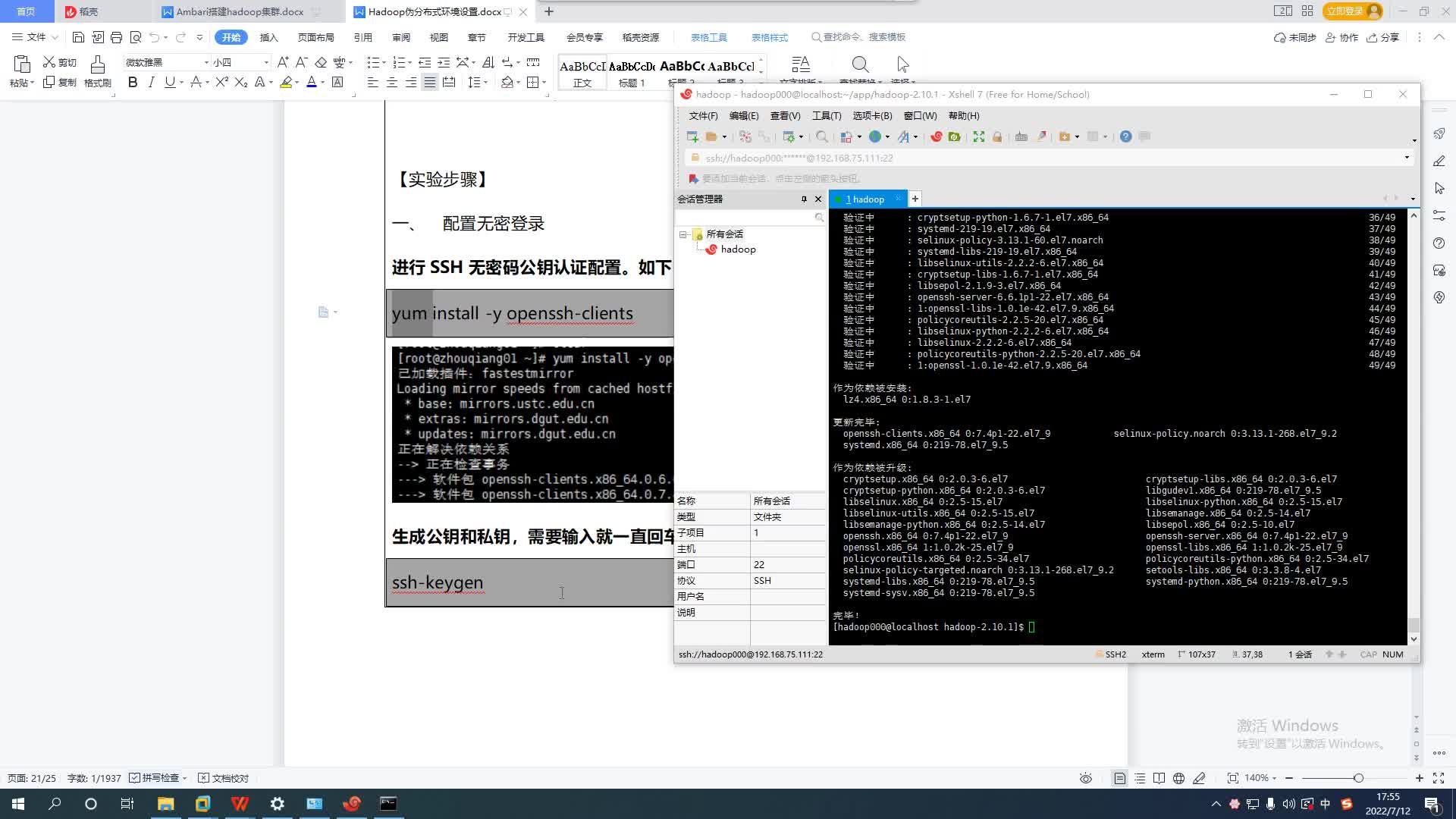Click the superscript X² icon
The height and width of the screenshot is (819, 1456).
(221, 82)
